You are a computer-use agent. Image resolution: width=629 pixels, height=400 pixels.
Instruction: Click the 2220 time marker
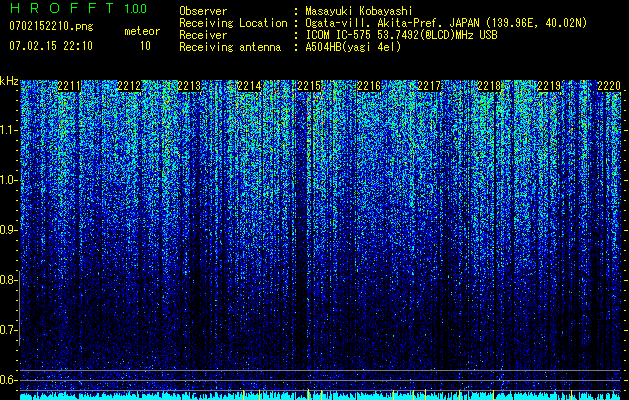coord(609,86)
